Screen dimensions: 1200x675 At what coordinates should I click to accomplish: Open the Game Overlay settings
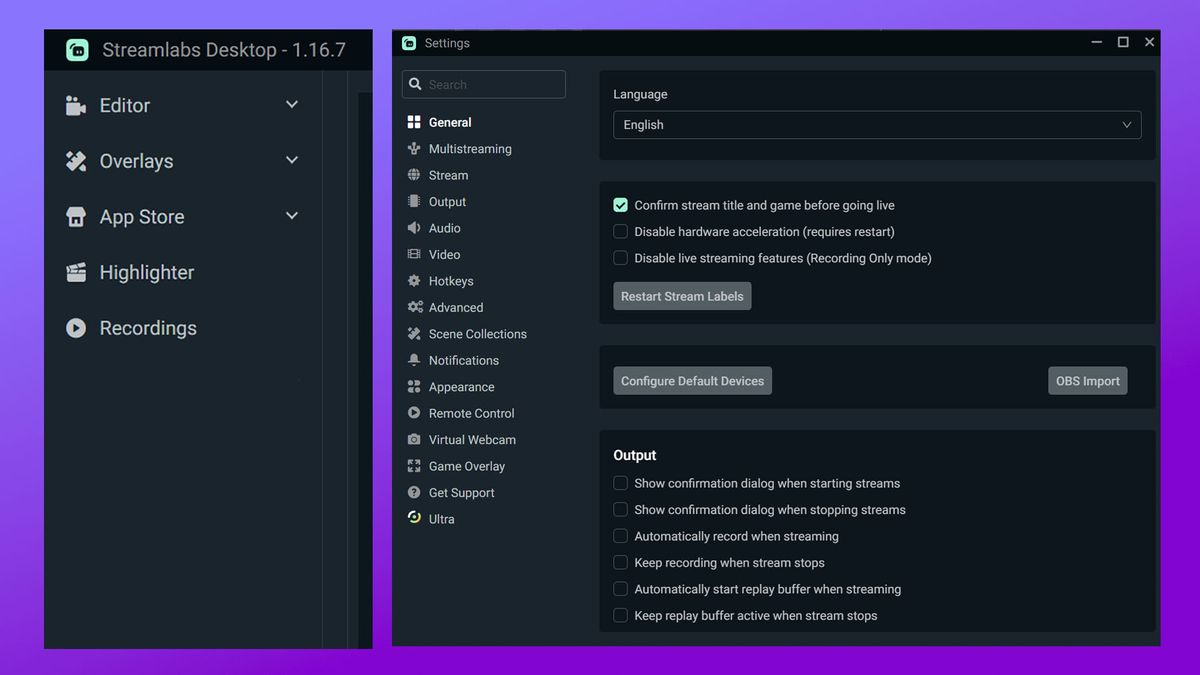(467, 466)
